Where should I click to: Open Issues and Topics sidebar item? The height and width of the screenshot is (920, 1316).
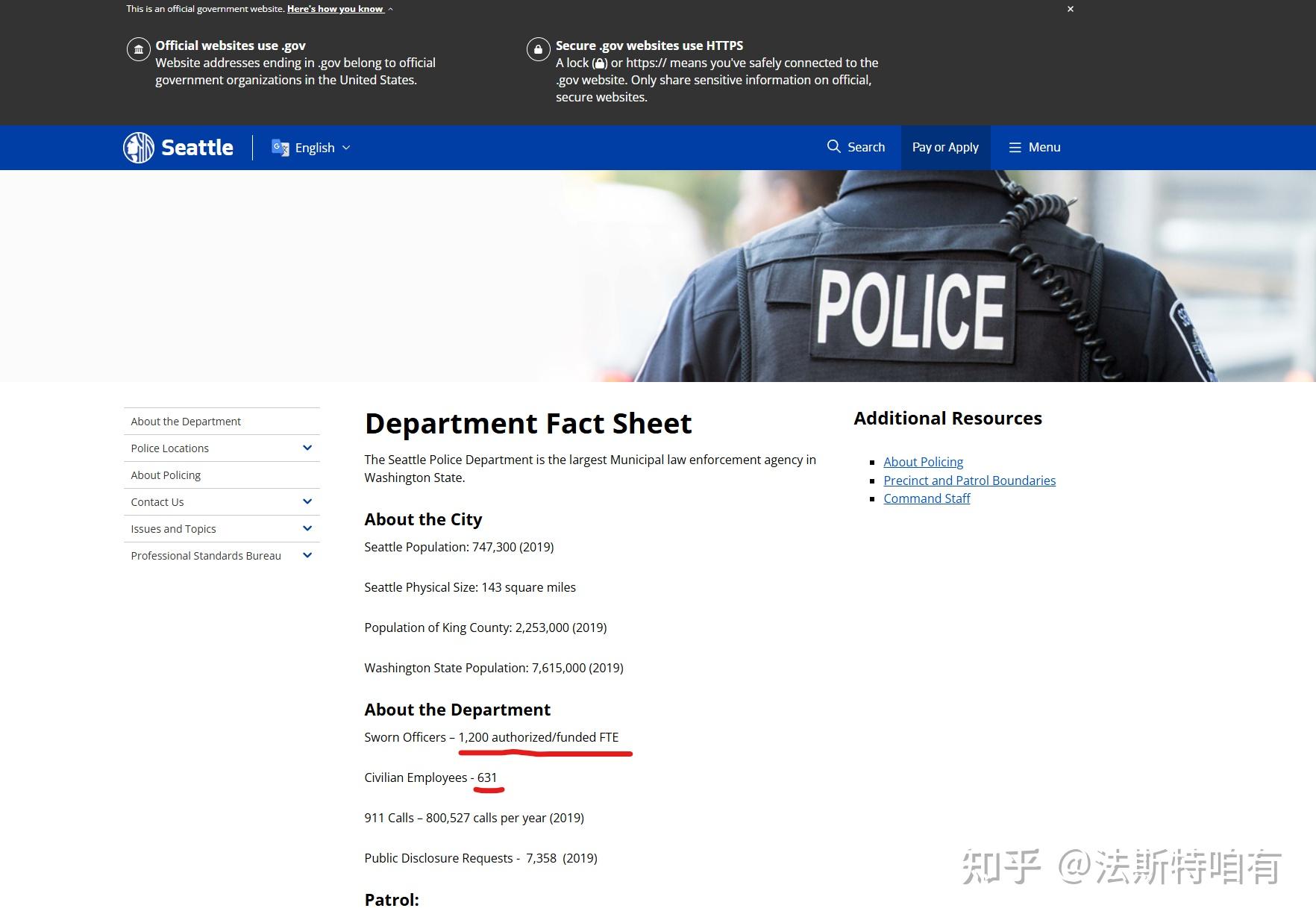click(x=173, y=529)
